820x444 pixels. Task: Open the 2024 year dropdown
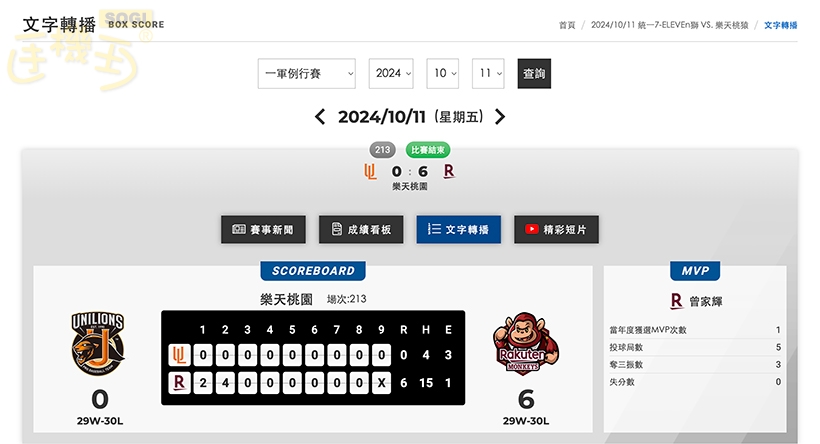392,73
